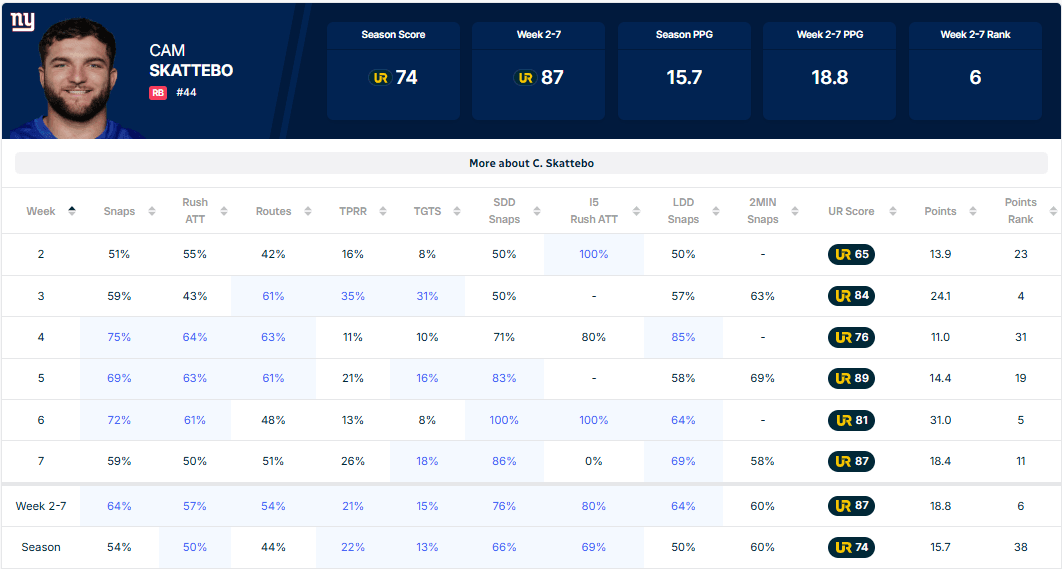Click the NY Giants team logo

22,22
